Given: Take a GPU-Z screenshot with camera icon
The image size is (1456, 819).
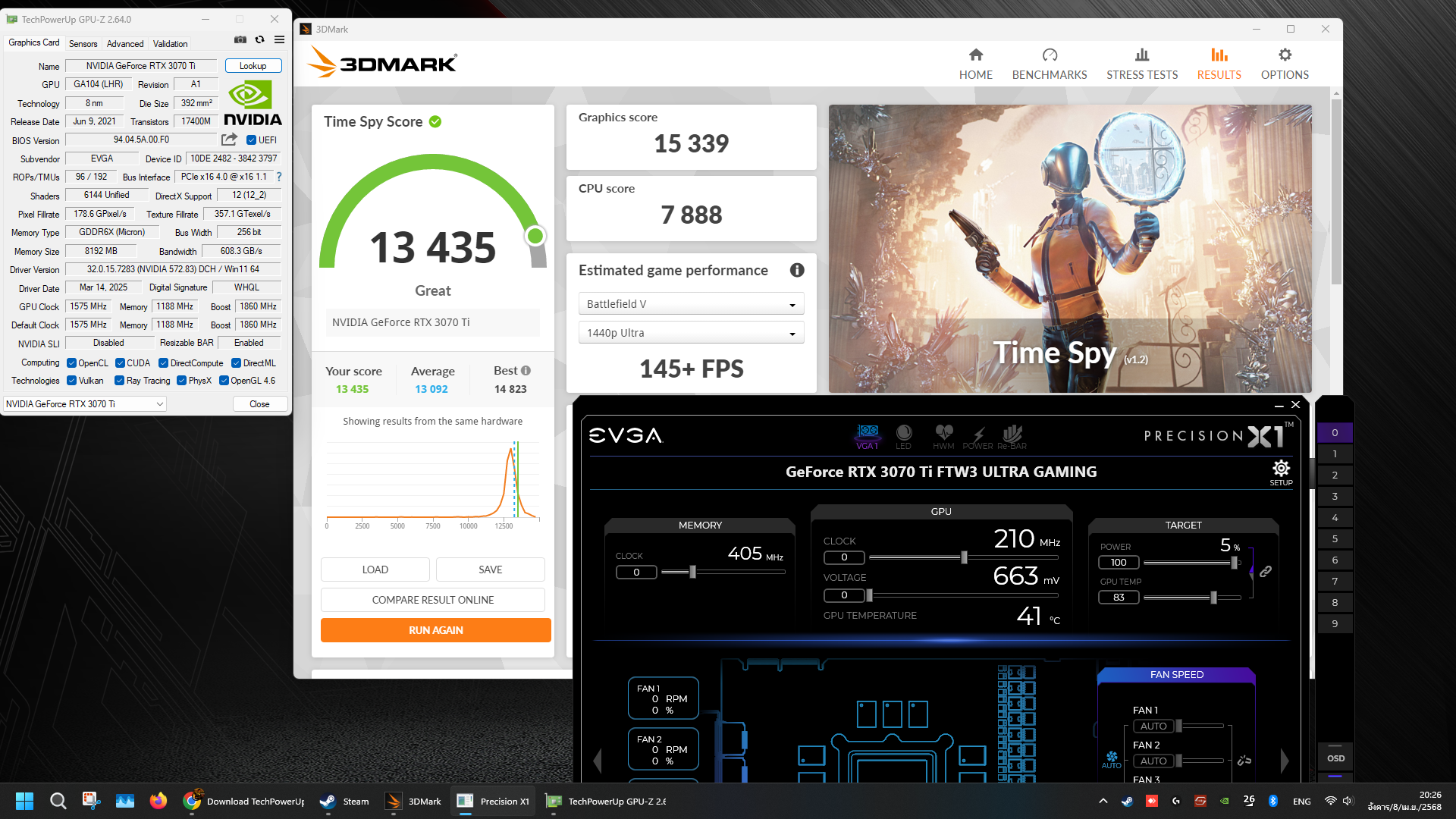Looking at the screenshot, I should pos(240,40).
